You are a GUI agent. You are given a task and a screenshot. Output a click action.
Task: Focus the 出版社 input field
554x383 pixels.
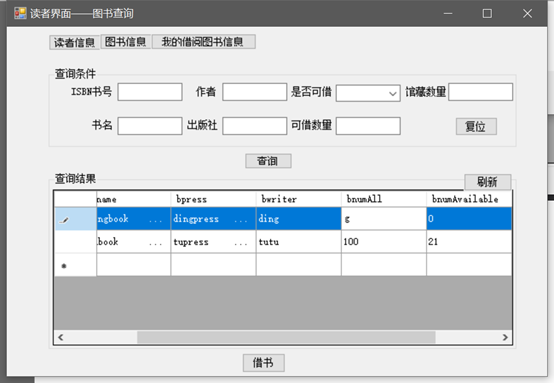tap(254, 126)
